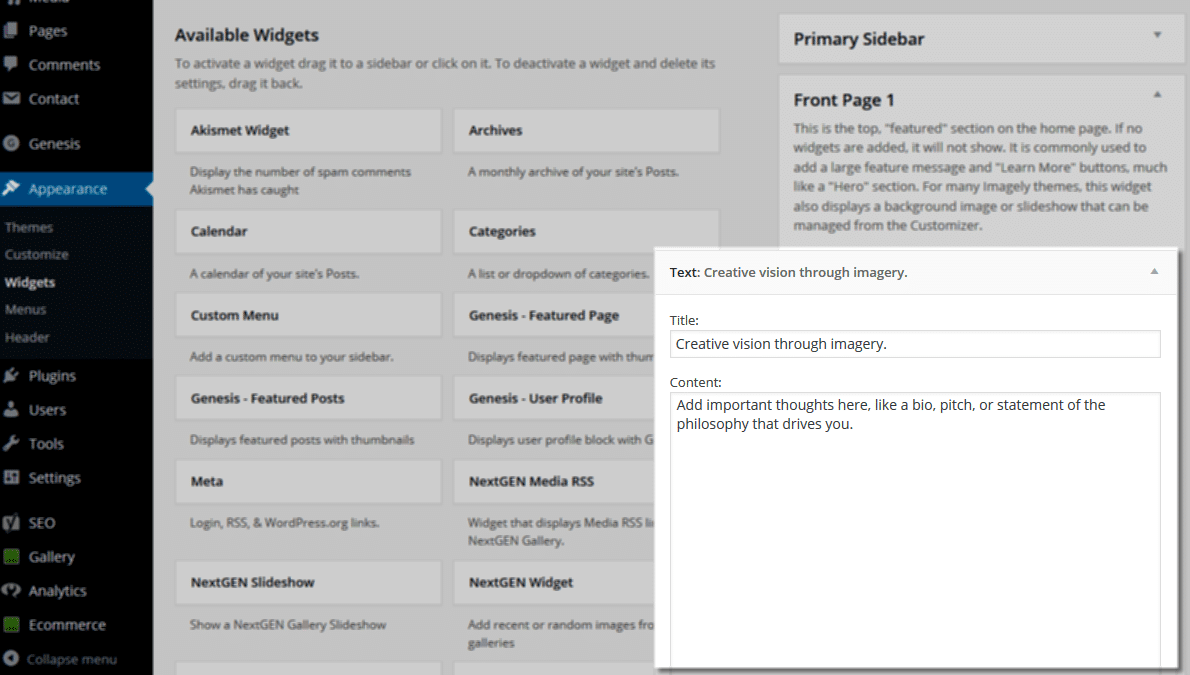
Task: Select the Akismet Widget
Action: [x=308, y=131]
